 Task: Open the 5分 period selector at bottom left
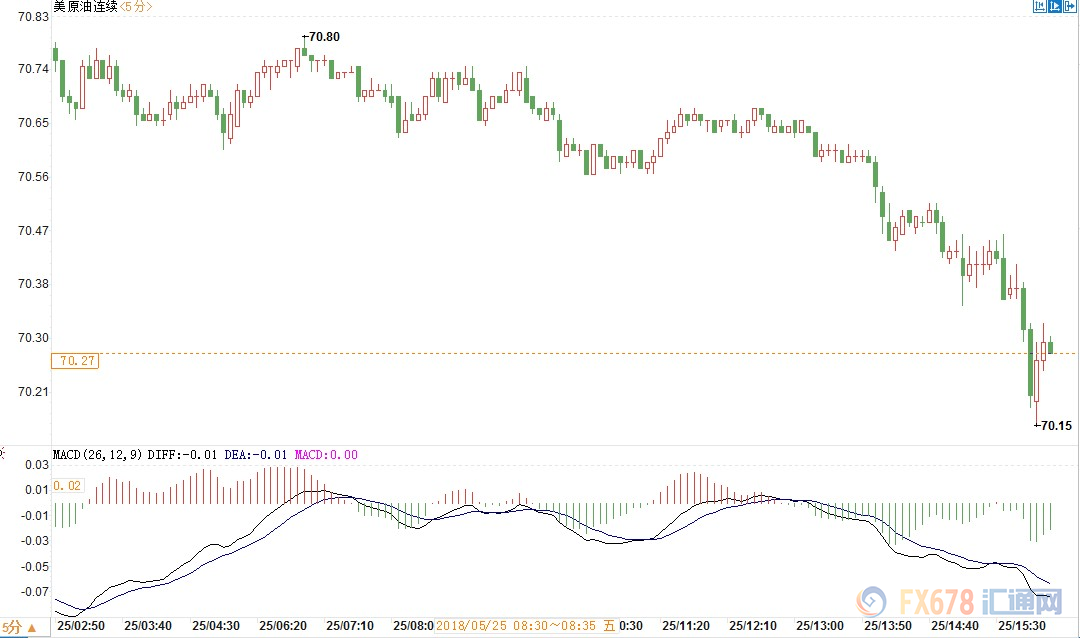point(19,627)
